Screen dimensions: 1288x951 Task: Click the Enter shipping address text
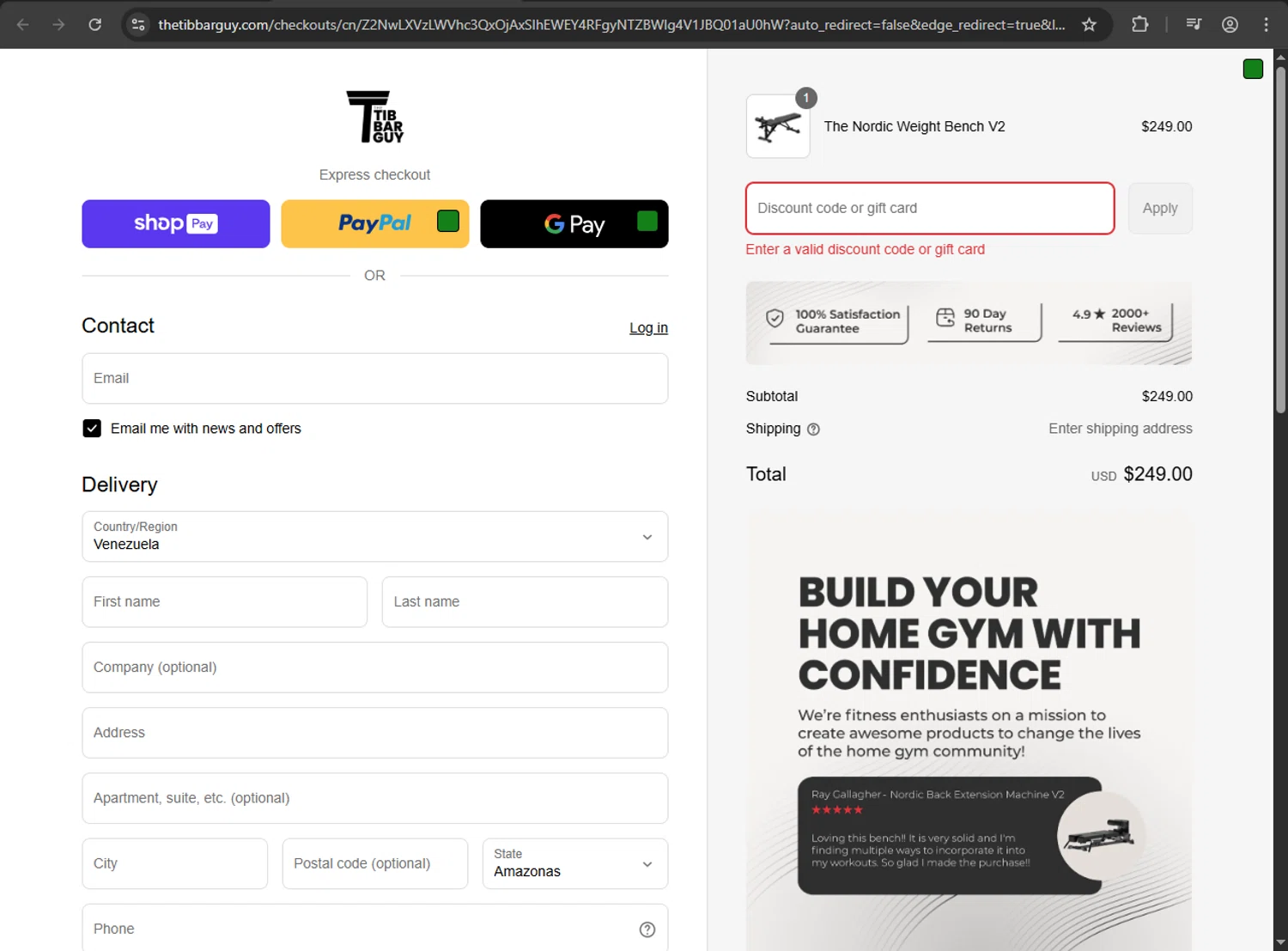[1121, 429]
